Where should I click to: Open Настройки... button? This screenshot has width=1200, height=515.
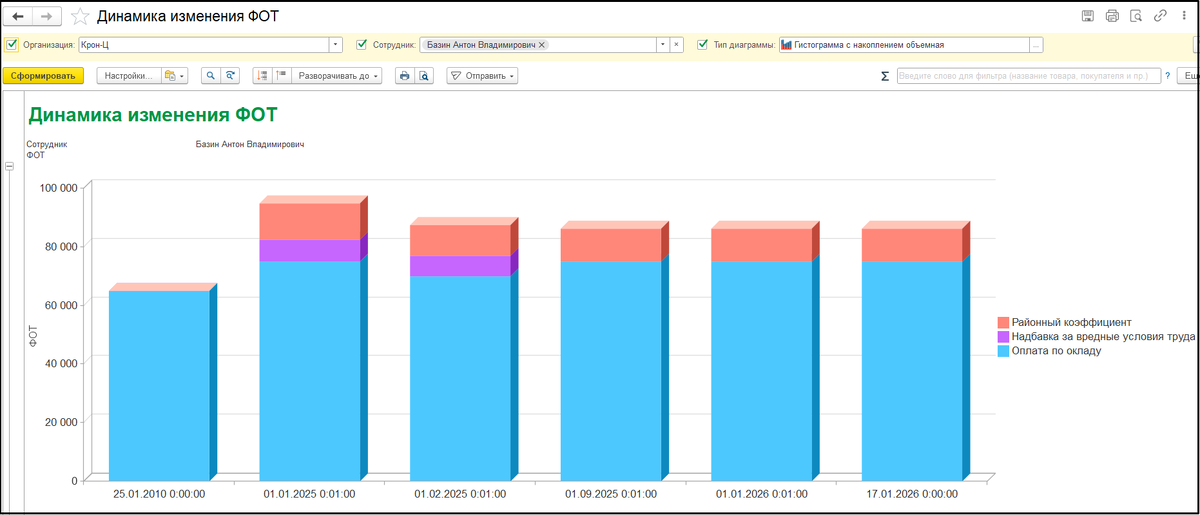[x=128, y=75]
